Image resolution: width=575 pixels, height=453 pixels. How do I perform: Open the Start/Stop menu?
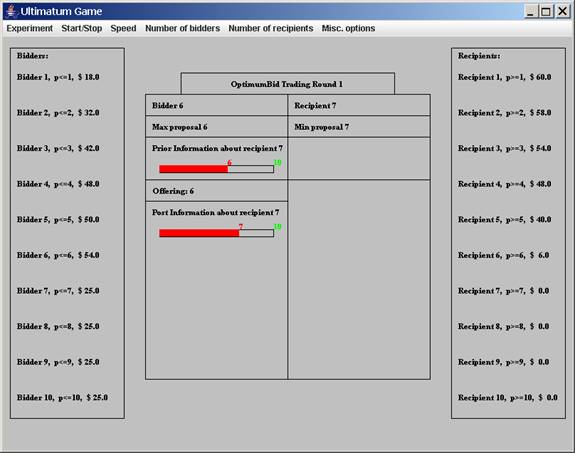[x=82, y=28]
